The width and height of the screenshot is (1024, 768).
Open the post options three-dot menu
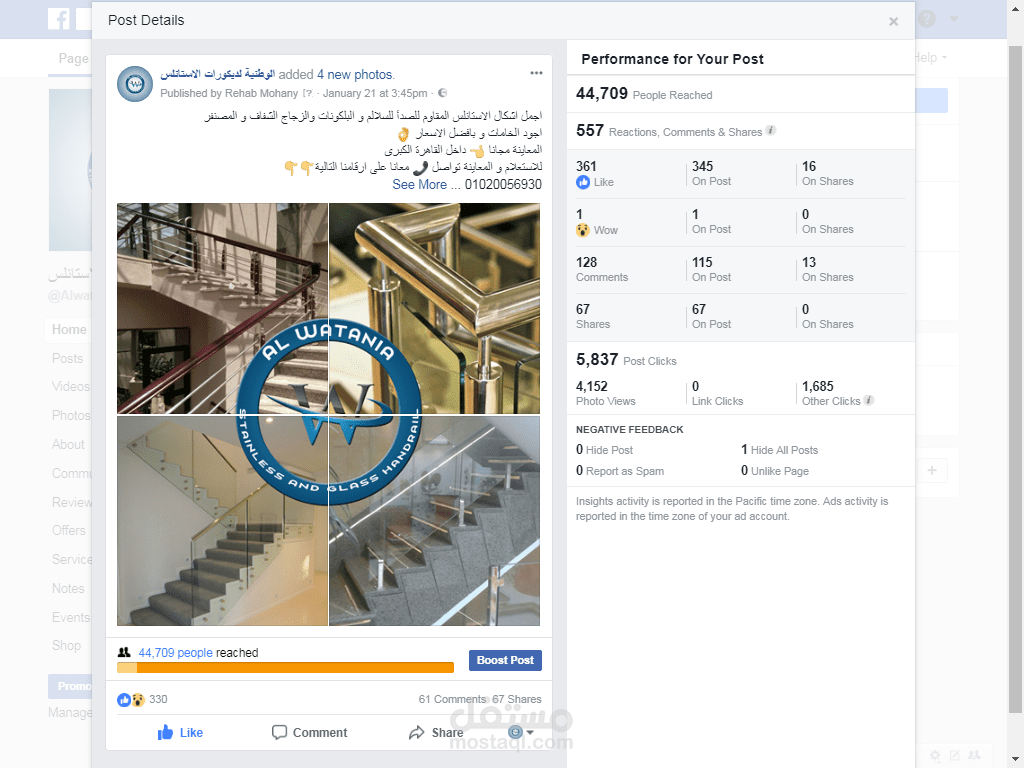(x=536, y=73)
